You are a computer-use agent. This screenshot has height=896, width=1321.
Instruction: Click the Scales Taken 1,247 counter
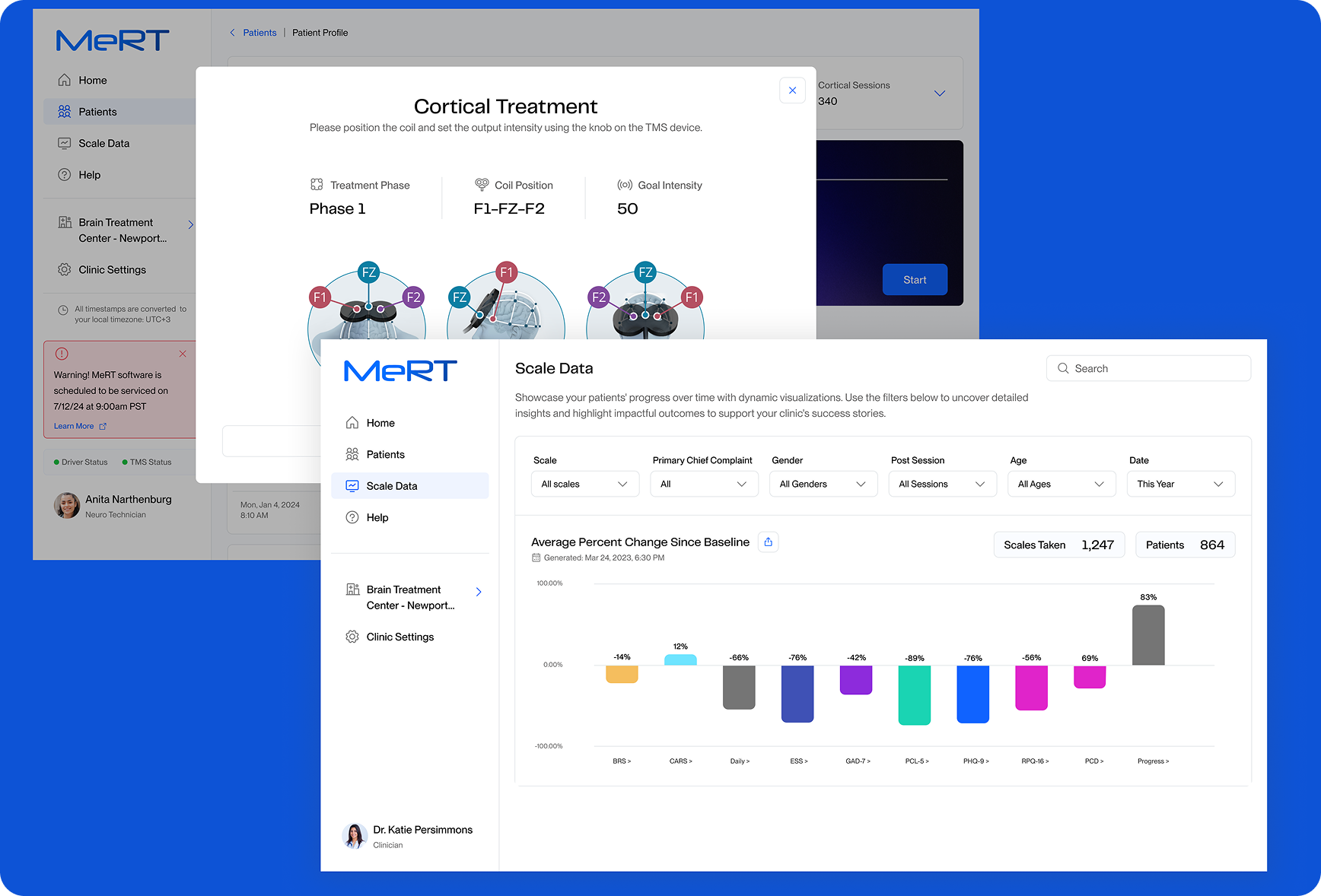coord(1058,545)
